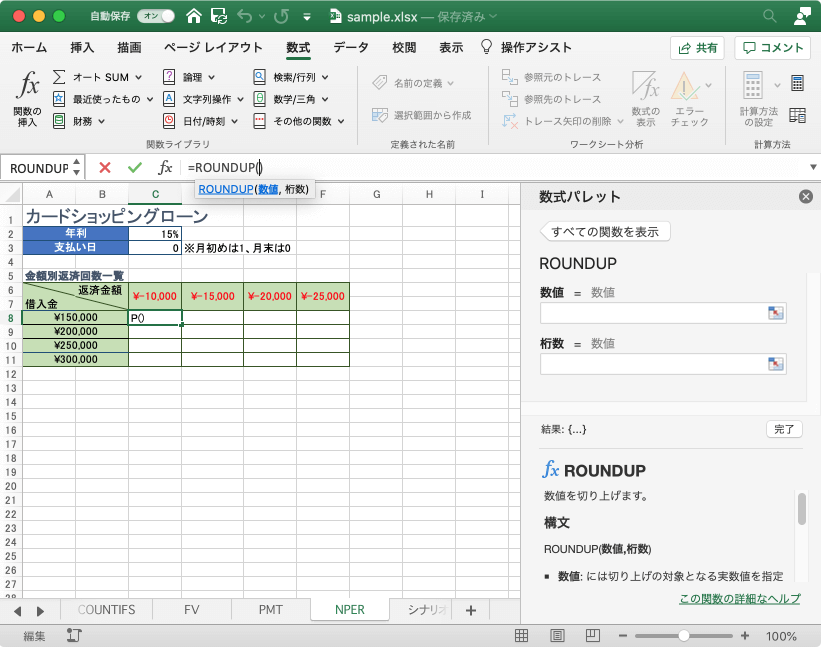The width and height of the screenshot is (821, 647).
Task: Click the 共有 share button
Action: [x=697, y=48]
